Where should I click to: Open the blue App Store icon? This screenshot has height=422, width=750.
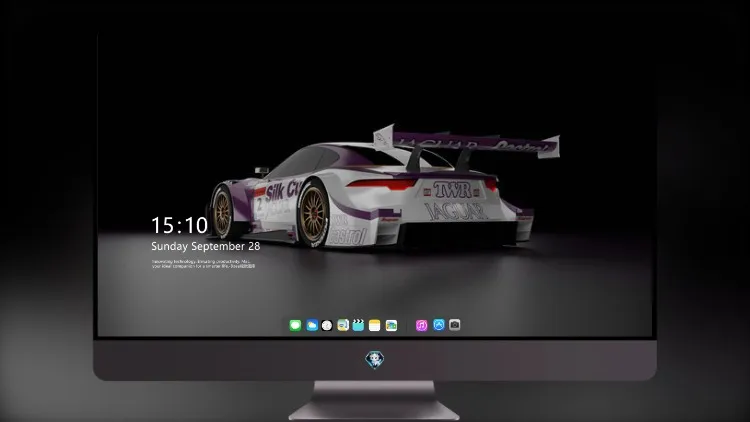point(439,325)
